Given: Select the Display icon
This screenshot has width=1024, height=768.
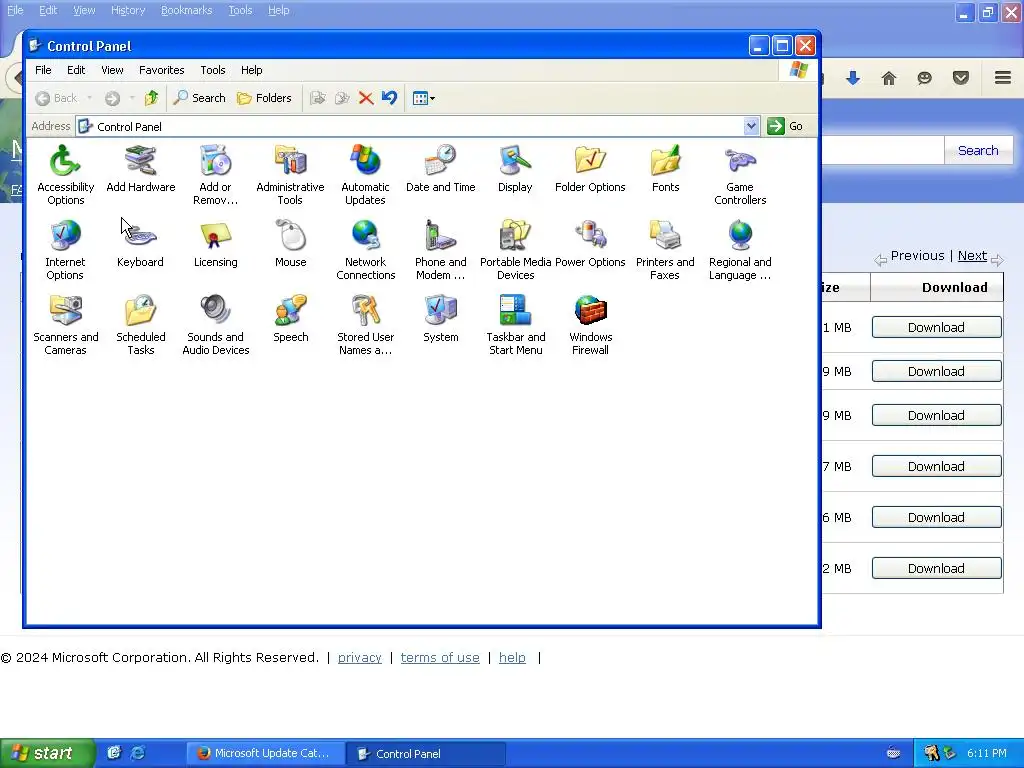Looking at the screenshot, I should (x=515, y=168).
